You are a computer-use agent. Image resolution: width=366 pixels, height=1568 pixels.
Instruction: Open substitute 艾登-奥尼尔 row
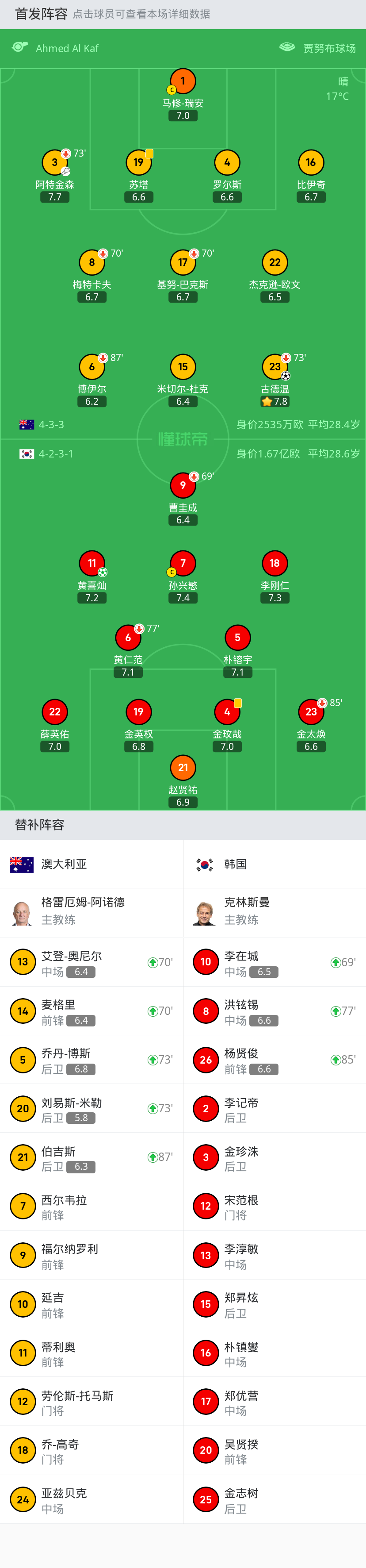[x=91, y=962]
